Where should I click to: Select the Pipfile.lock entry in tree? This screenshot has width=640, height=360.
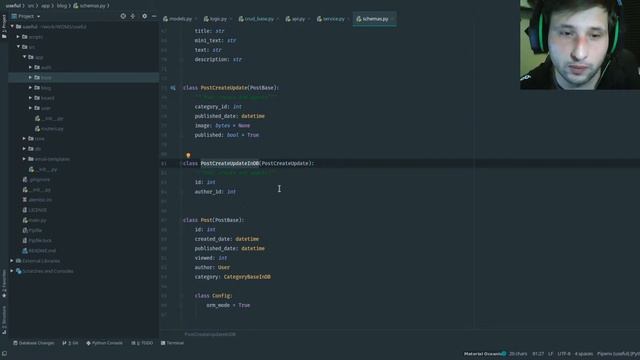click(x=37, y=240)
